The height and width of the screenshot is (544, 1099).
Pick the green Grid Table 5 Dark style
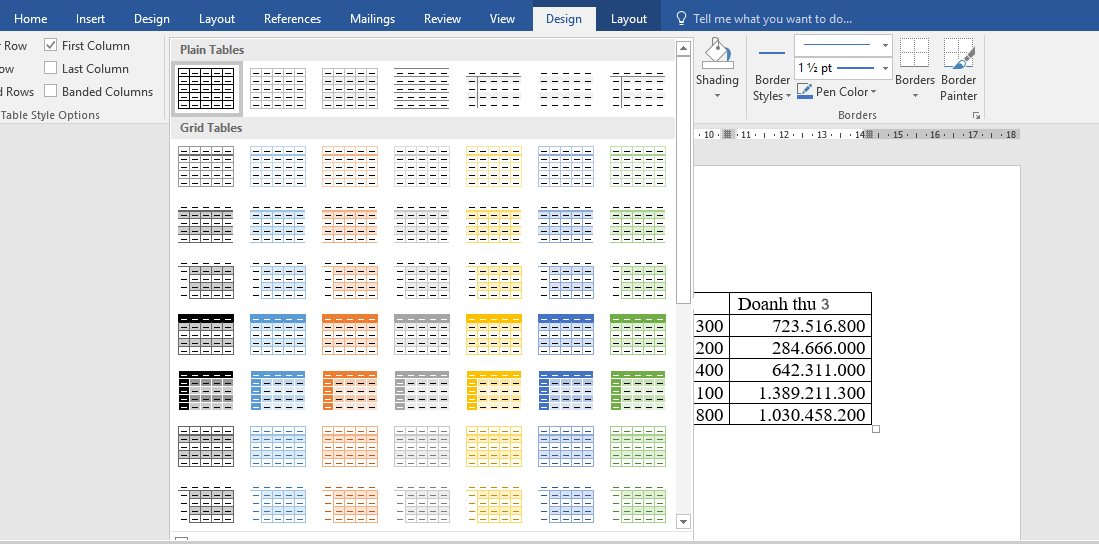coord(637,390)
